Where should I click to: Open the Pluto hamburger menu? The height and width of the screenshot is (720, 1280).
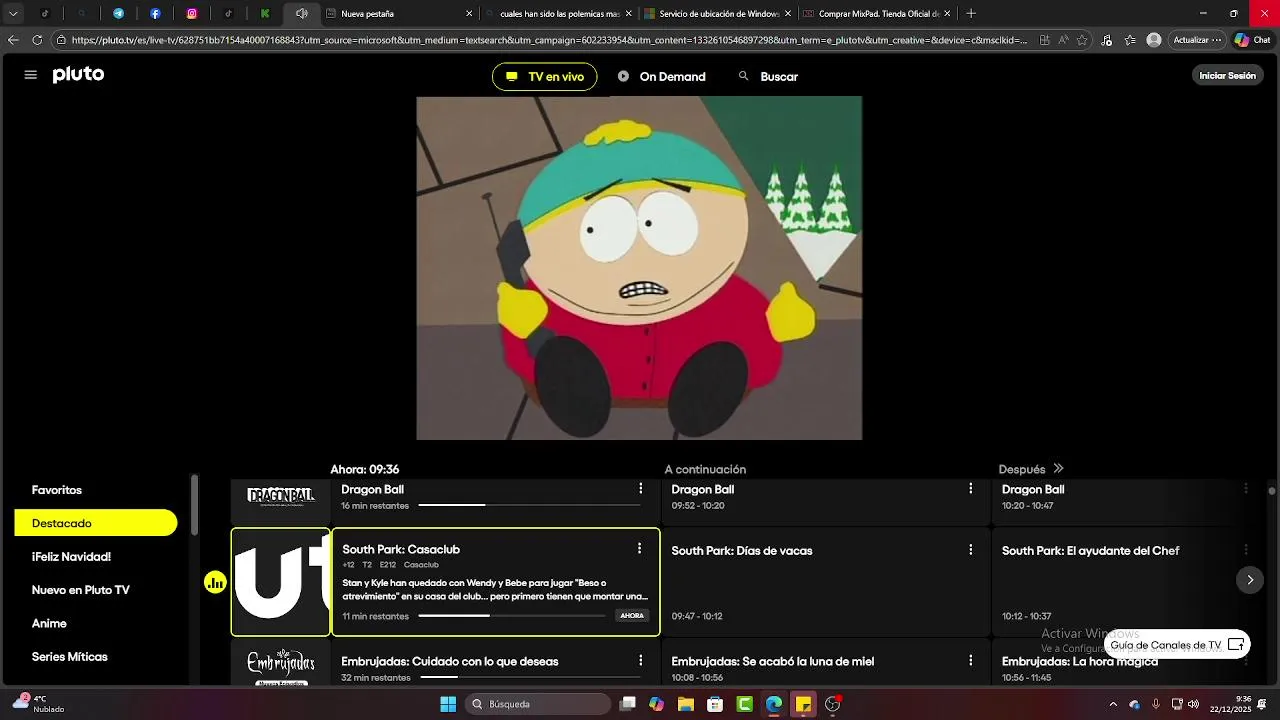point(30,75)
